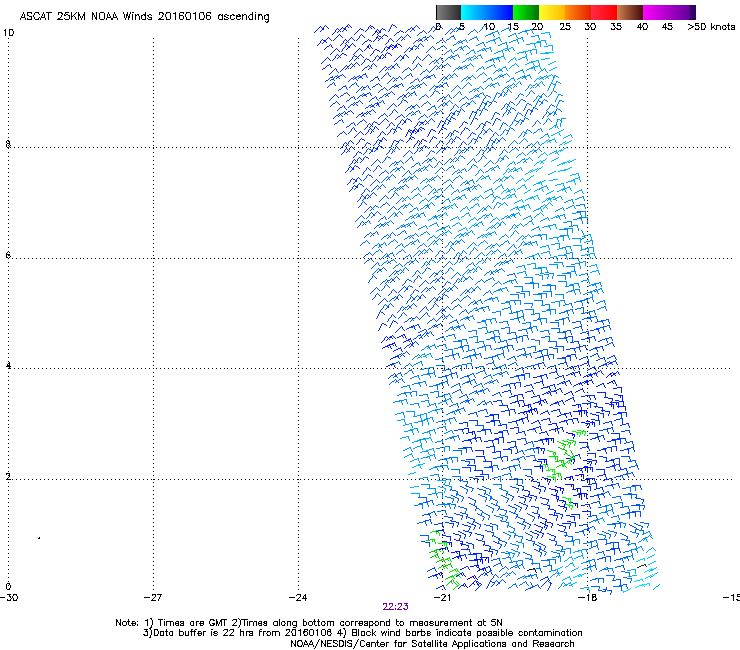Click the latitude axis label '4'

(8, 365)
